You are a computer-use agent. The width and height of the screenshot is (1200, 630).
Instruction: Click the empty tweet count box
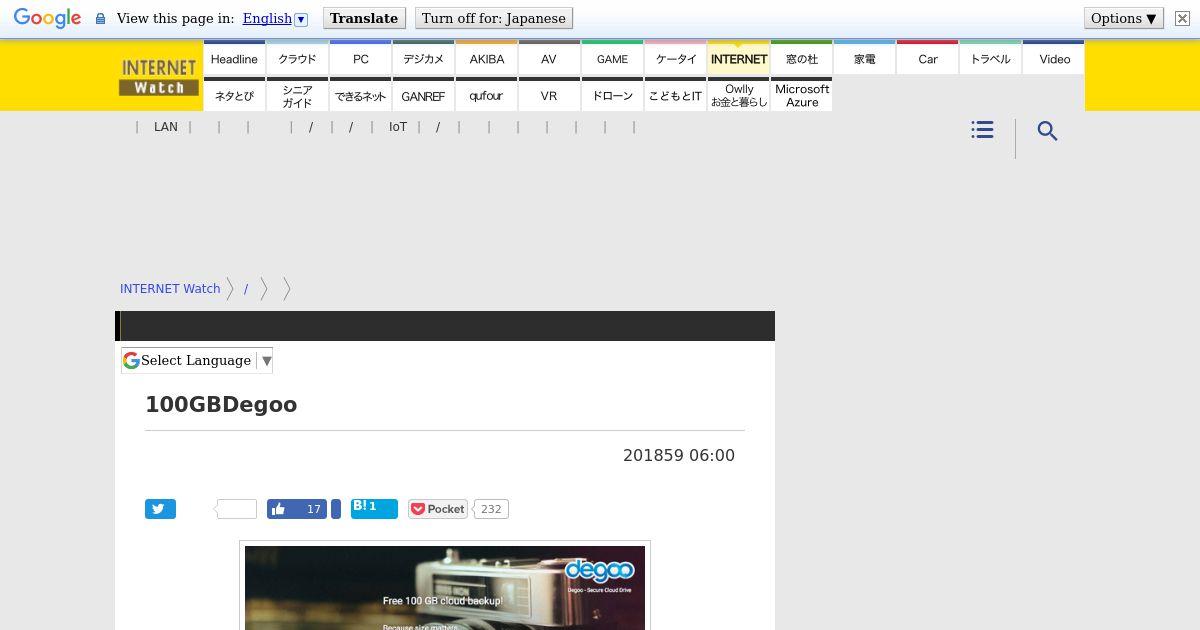tap(236, 509)
